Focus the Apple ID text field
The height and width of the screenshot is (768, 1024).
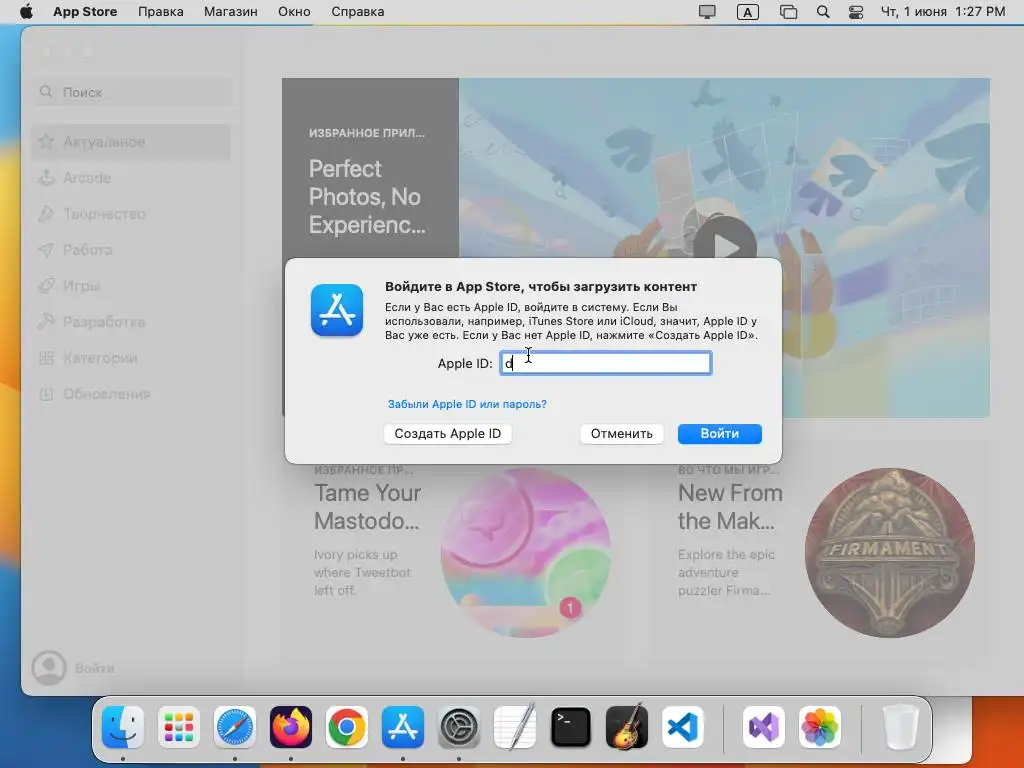[x=606, y=363]
